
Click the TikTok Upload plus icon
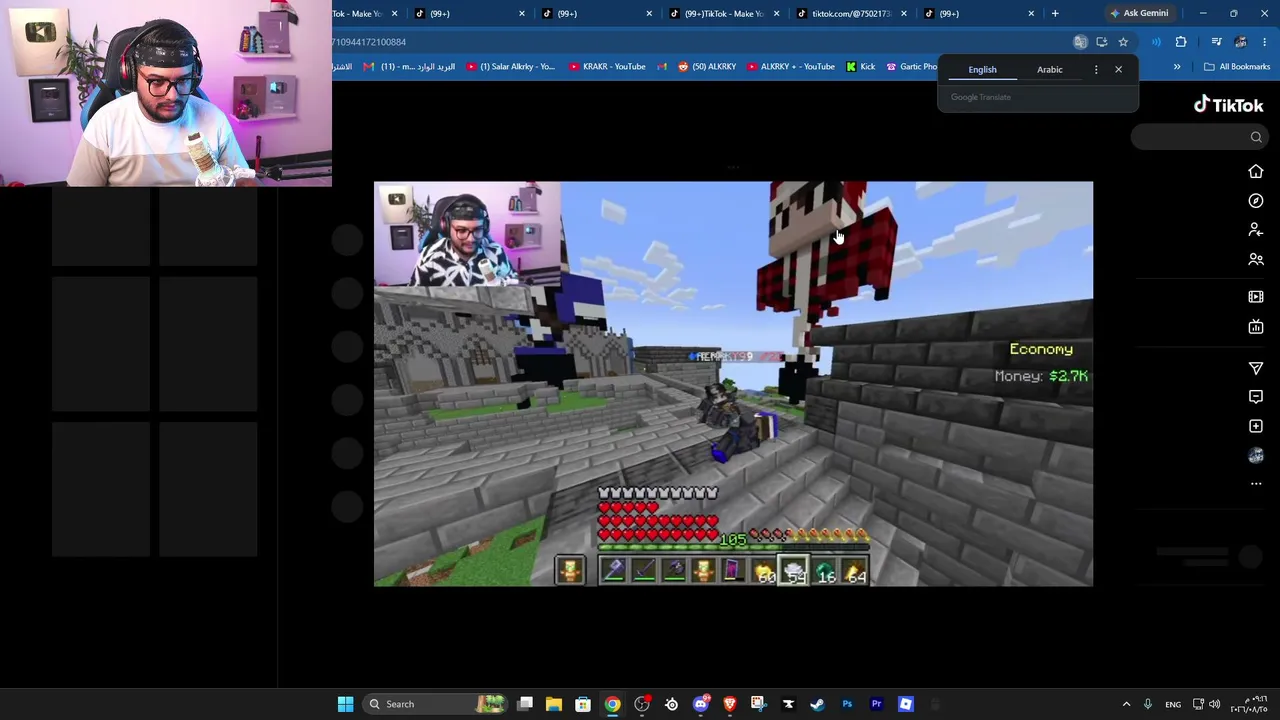click(1256, 426)
